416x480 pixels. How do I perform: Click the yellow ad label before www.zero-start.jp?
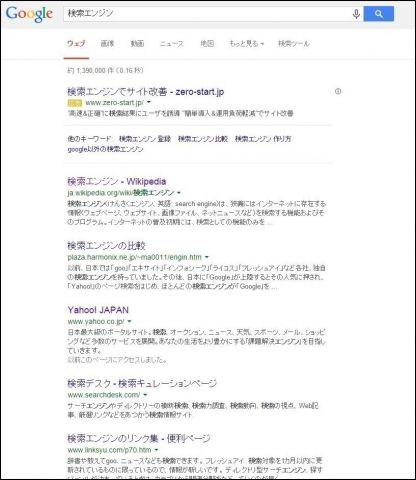click(x=75, y=103)
